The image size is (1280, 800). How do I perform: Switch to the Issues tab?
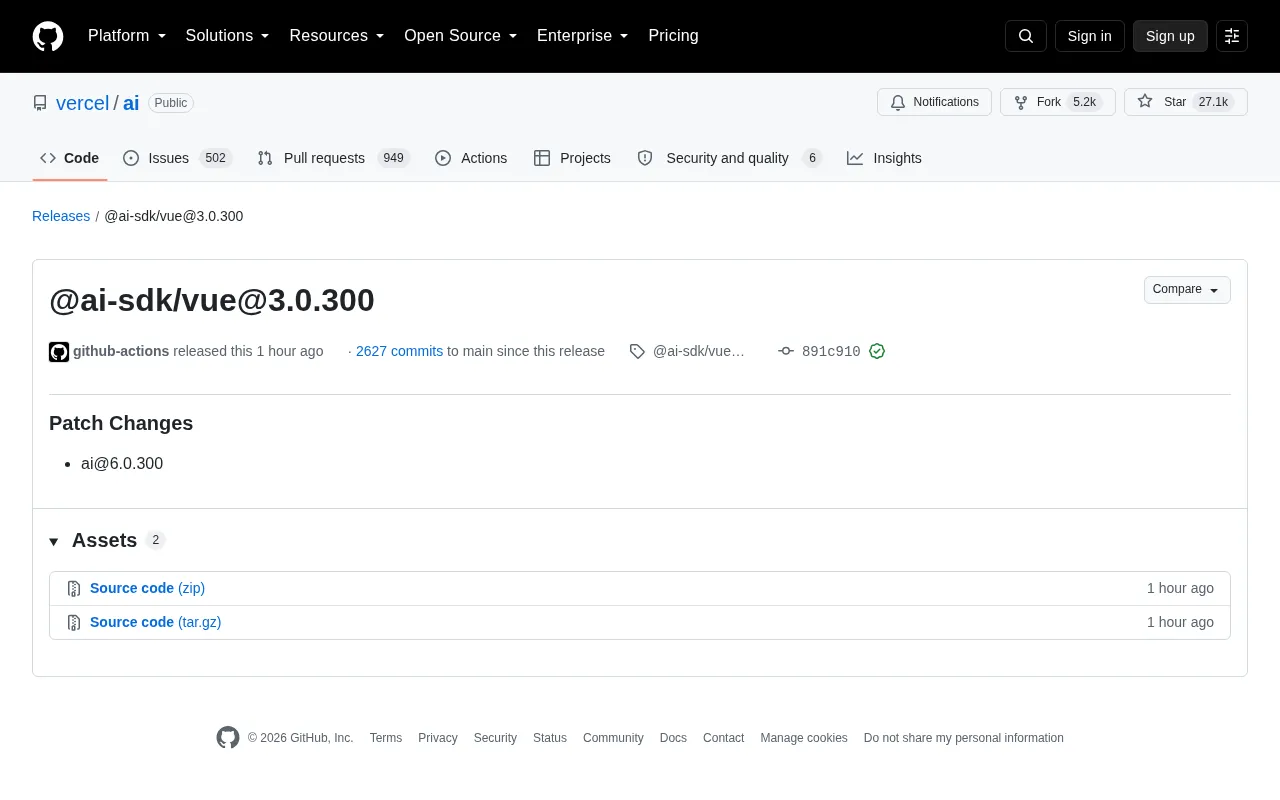click(178, 158)
